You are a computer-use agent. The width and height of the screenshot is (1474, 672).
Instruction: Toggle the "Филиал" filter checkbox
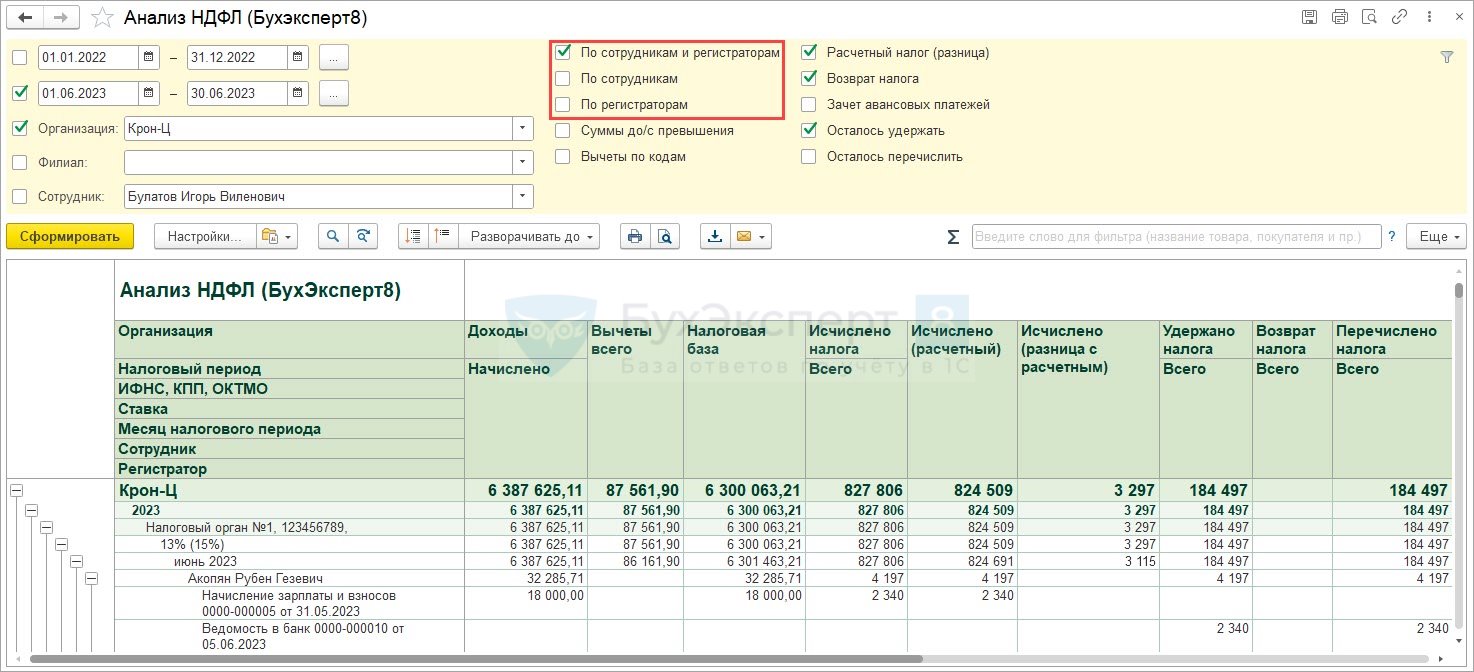19,162
